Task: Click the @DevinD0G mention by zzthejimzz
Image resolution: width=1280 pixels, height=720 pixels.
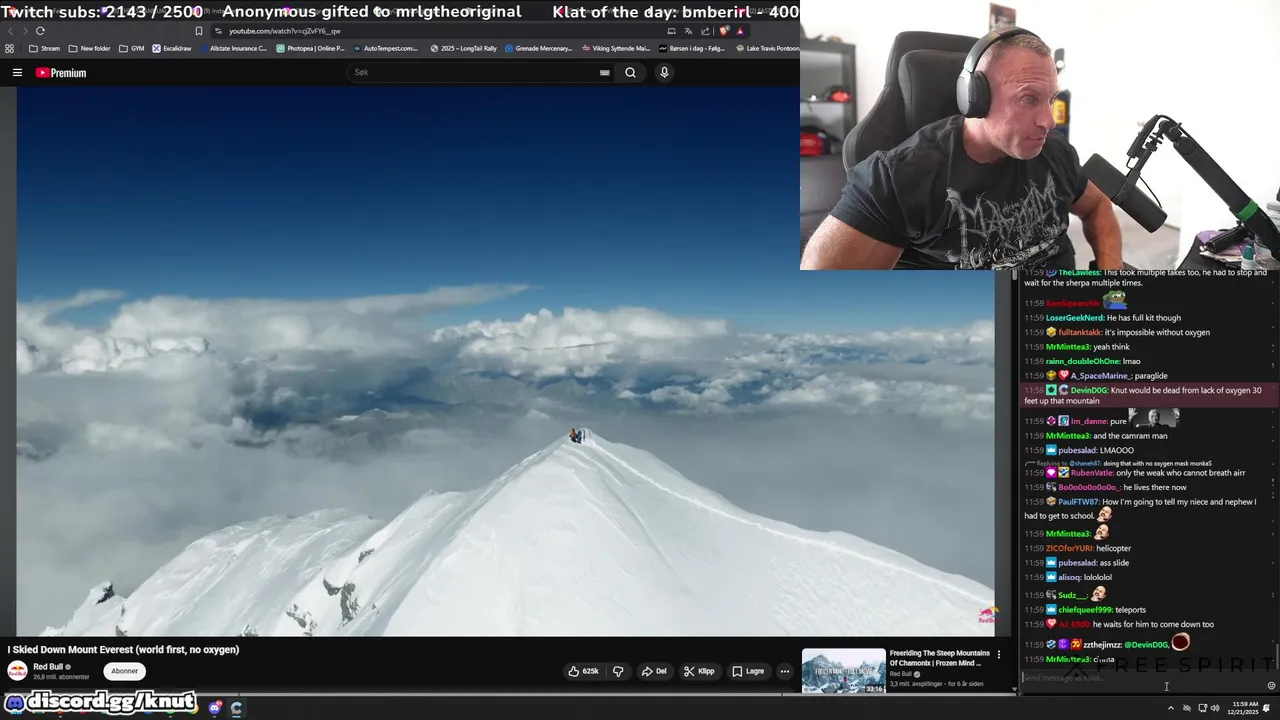Action: [x=1144, y=645]
